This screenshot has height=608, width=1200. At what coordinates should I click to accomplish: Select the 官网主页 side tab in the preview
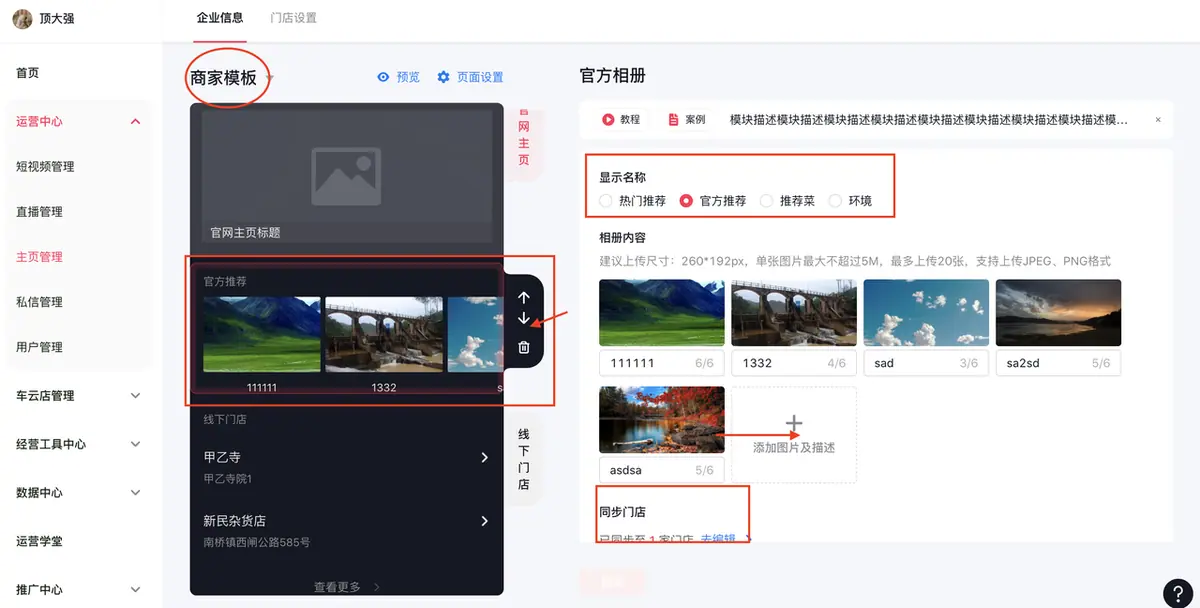(x=524, y=143)
